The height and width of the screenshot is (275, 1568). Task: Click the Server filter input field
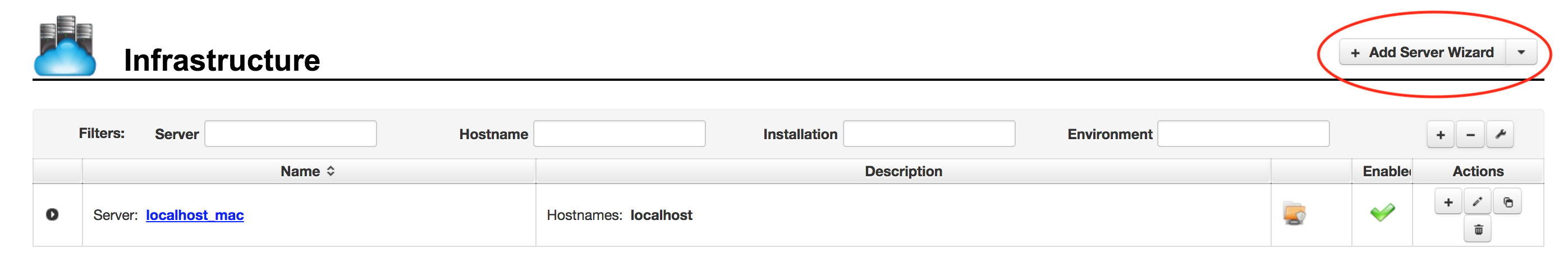290,133
